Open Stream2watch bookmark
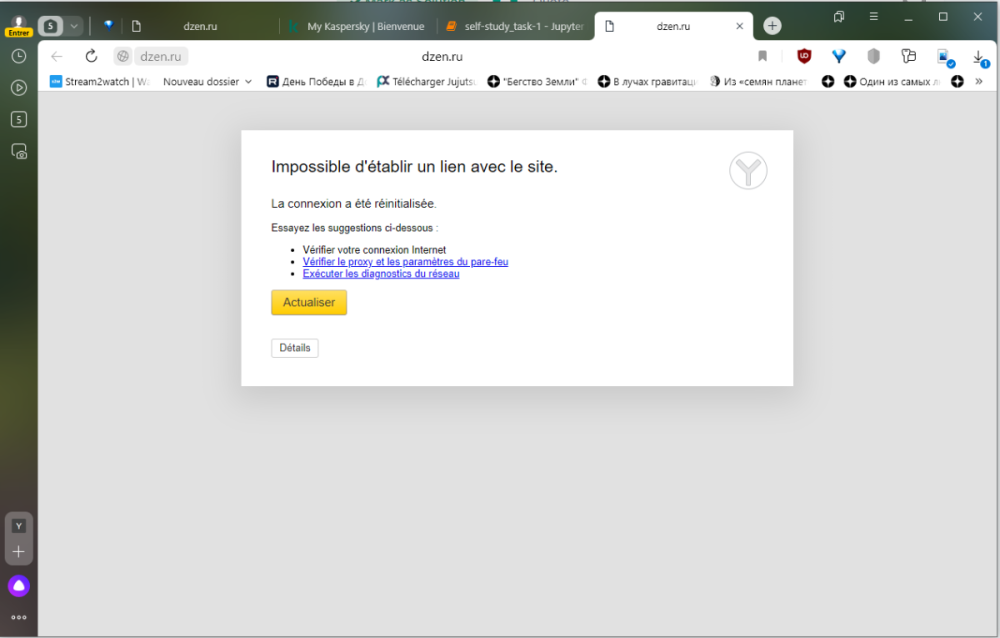Screen dimensions: 1000x638 tap(99, 82)
